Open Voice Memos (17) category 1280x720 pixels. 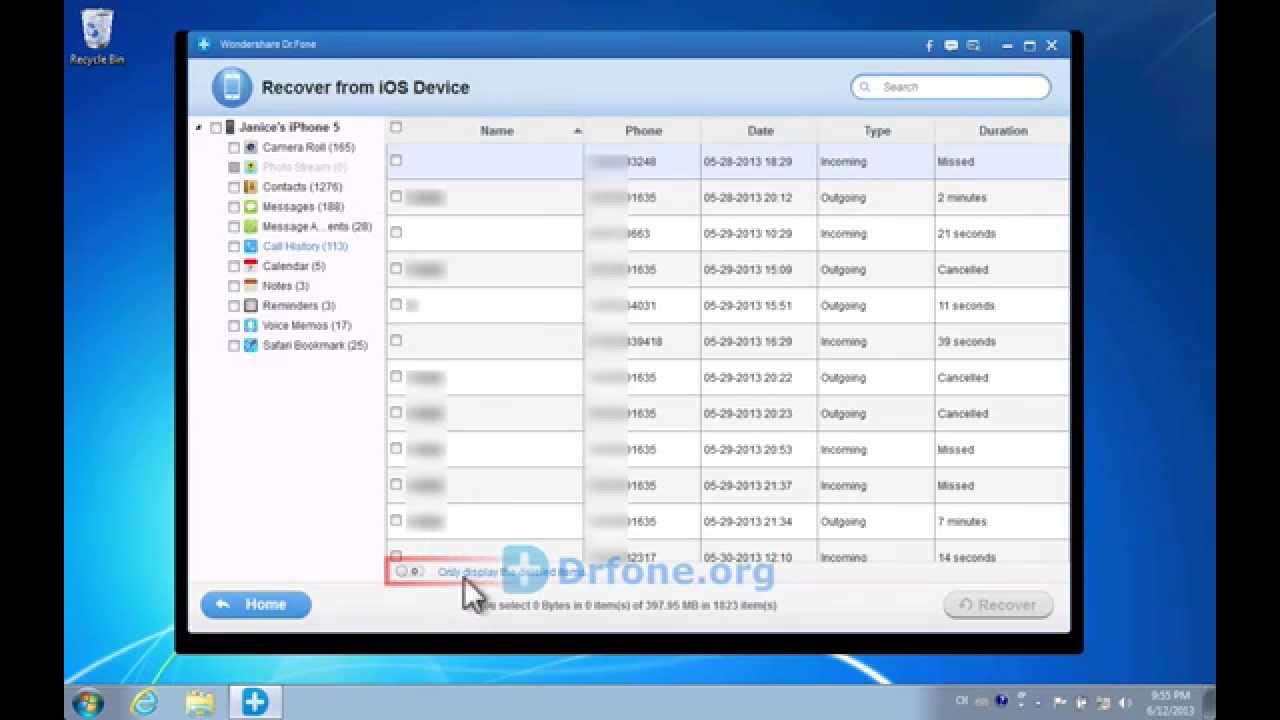coord(307,326)
